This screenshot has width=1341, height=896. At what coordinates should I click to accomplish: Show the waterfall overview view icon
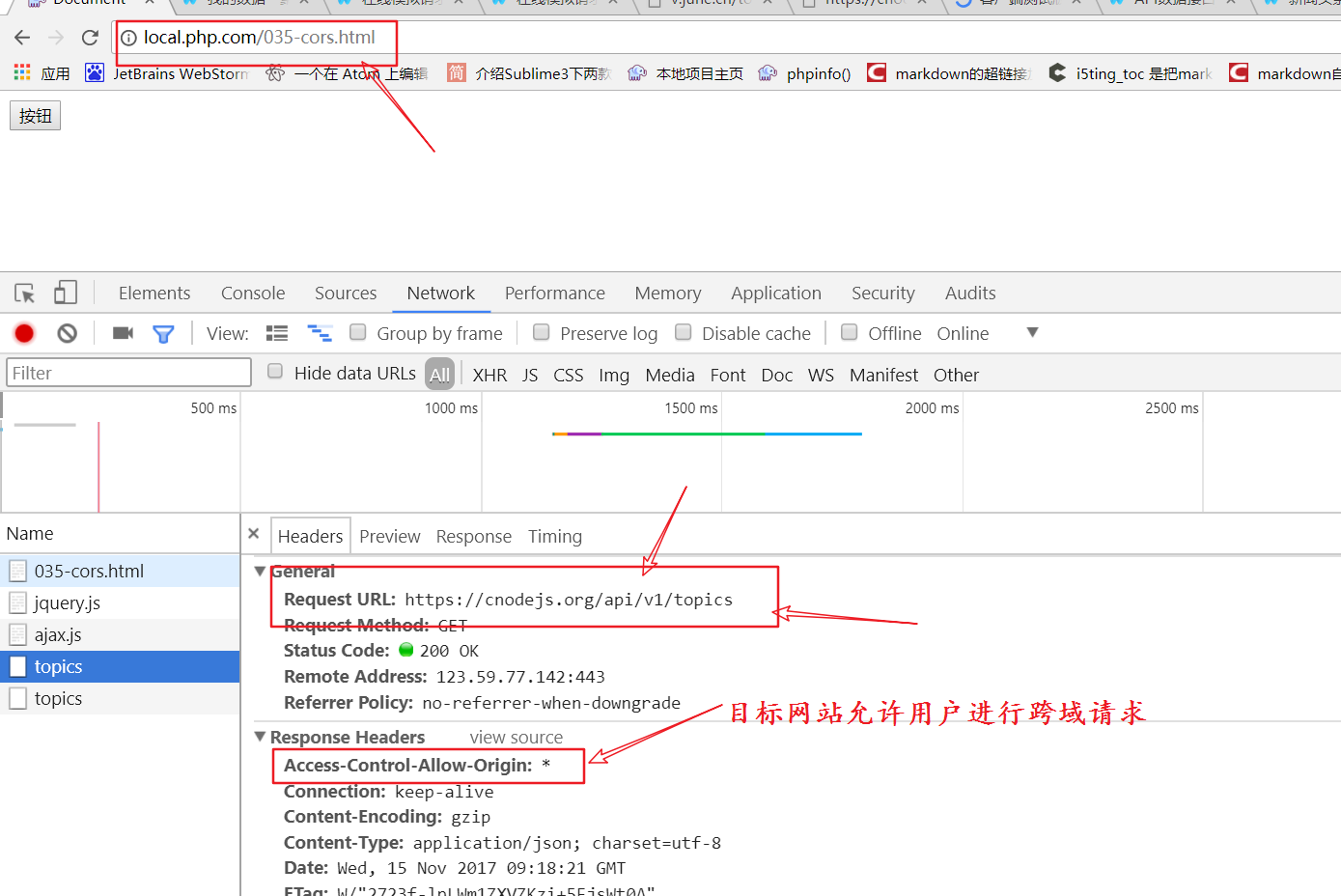(319, 333)
